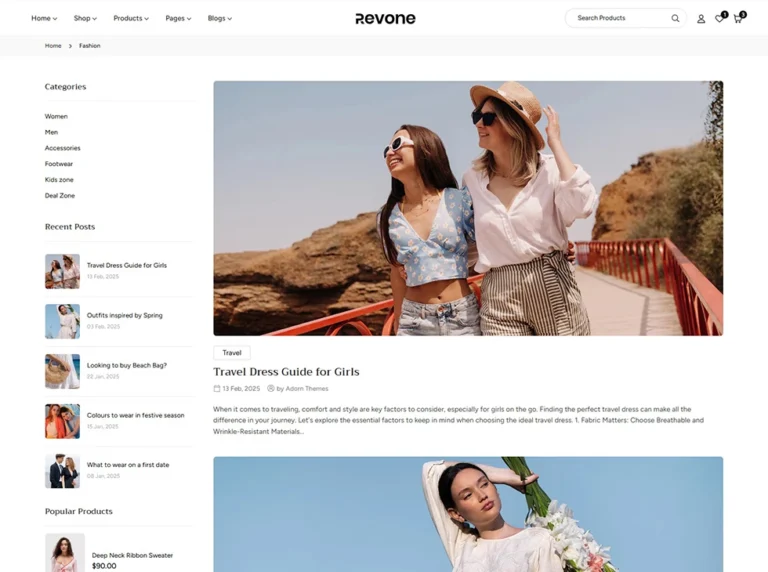Open recent post 'Outfits inspired by Spring'

point(124,315)
